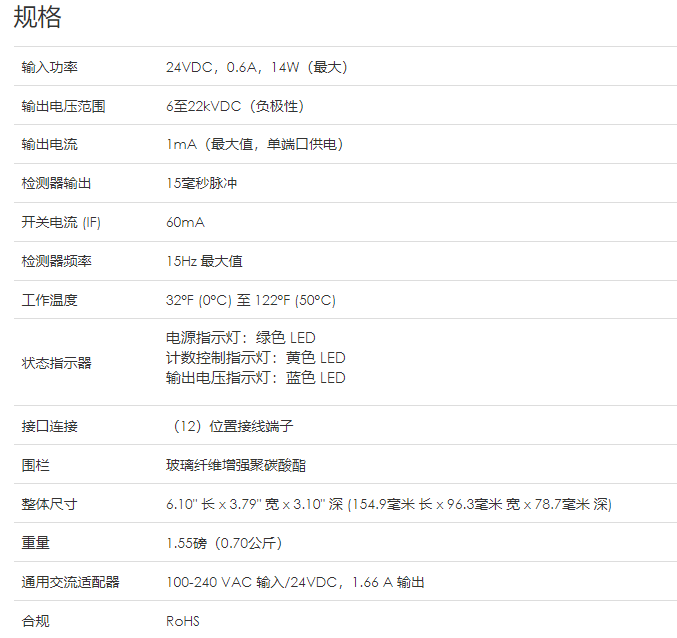This screenshot has height=638, width=677.
Task: Click the 检测器输出 label
Action: point(56,183)
